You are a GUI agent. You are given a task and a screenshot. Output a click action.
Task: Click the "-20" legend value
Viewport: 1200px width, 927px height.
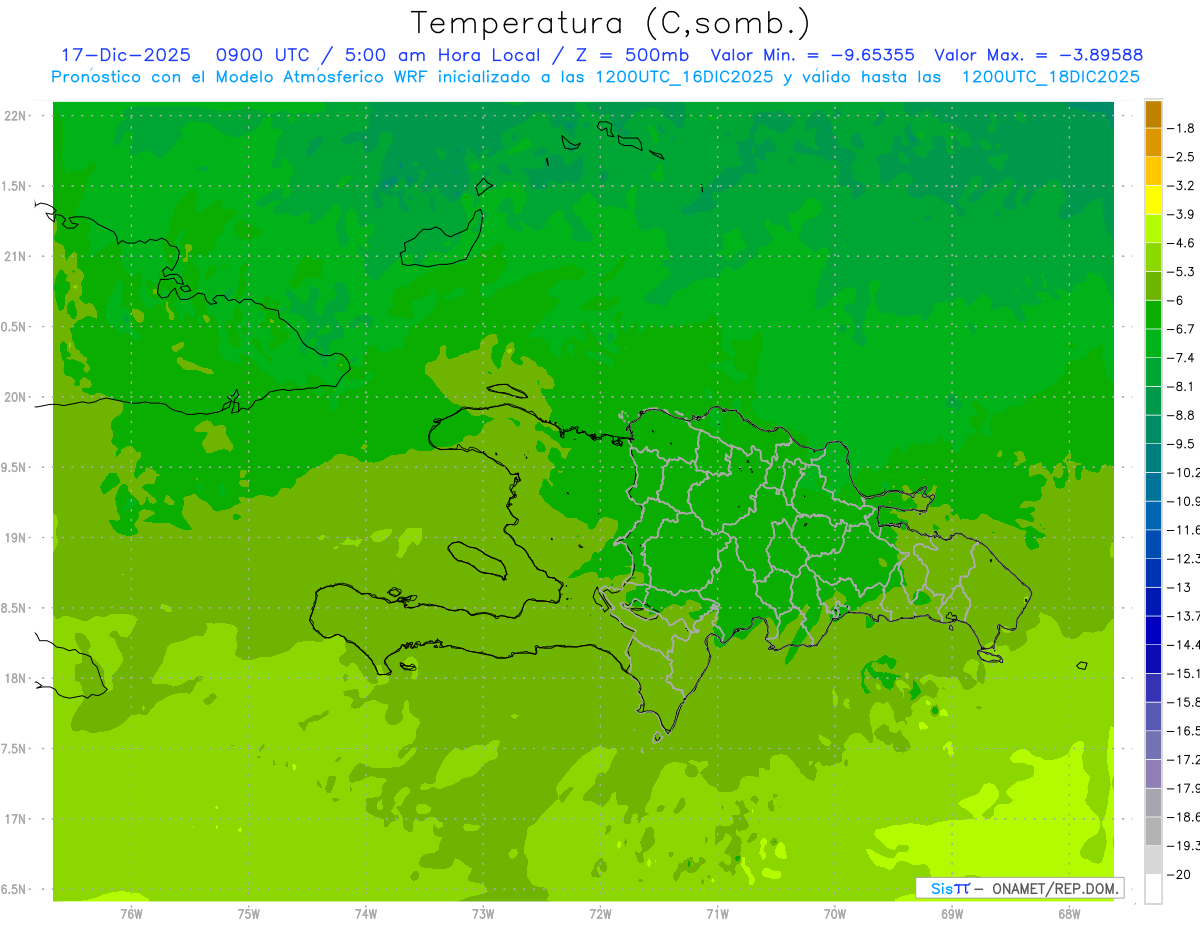pyautogui.click(x=1178, y=875)
